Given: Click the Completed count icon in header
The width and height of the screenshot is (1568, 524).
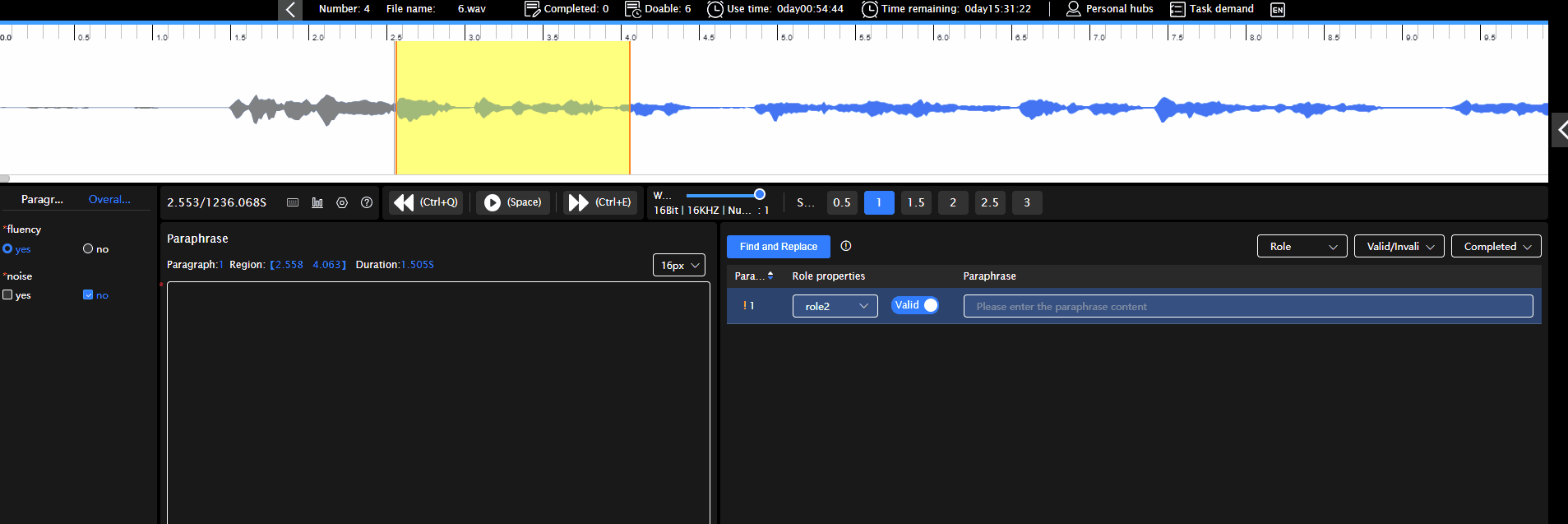Looking at the screenshot, I should pos(532,9).
